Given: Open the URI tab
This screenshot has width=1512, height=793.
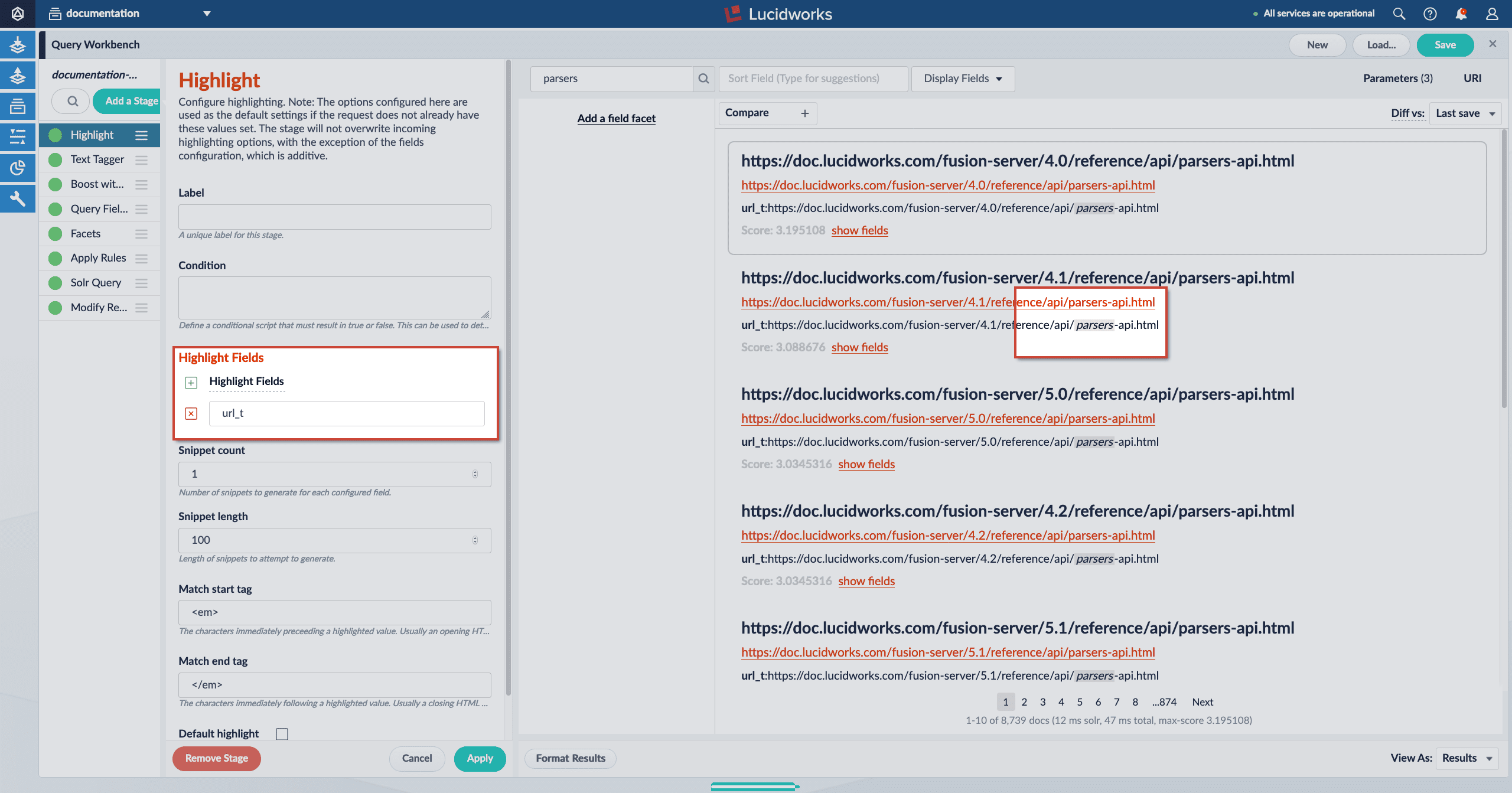Looking at the screenshot, I should click(1472, 79).
